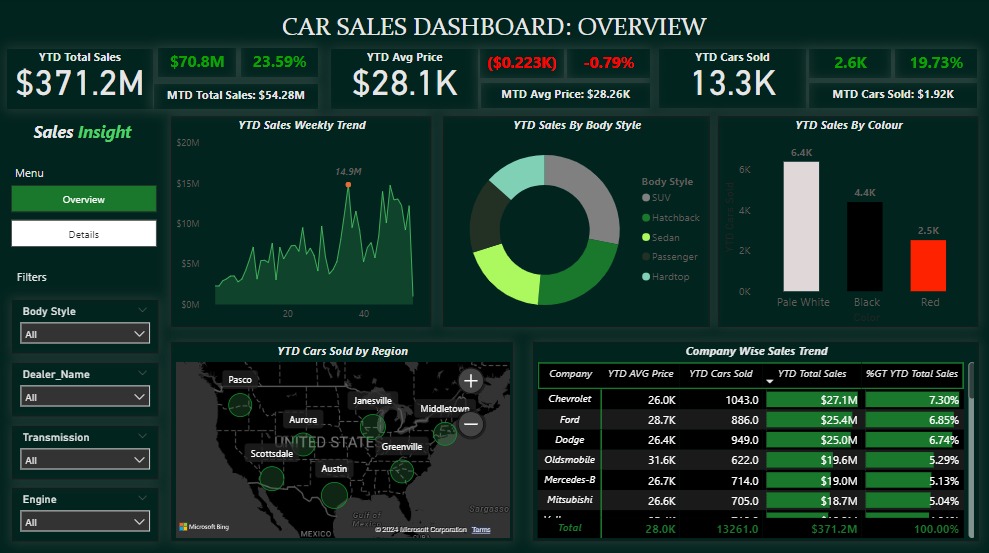Viewport: 989px width, 553px height.
Task: Click the $371.2M total row value
Action: [834, 529]
